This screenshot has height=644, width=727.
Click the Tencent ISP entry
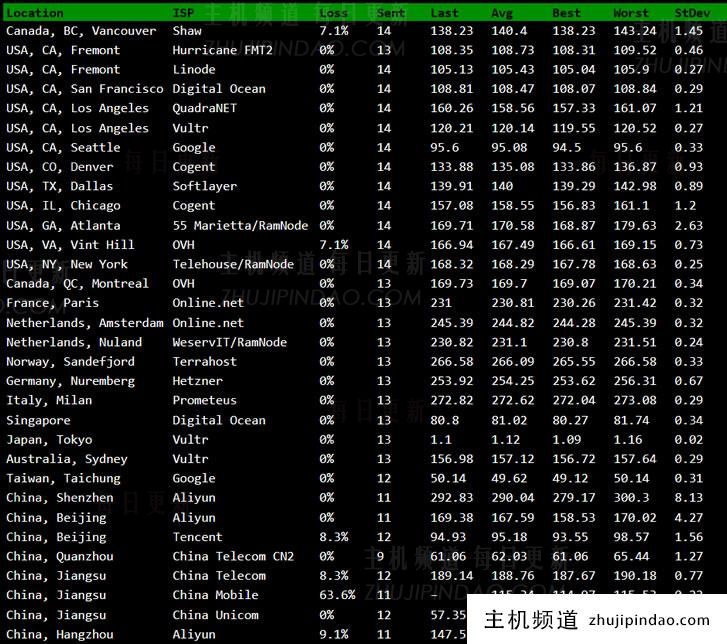(197, 537)
